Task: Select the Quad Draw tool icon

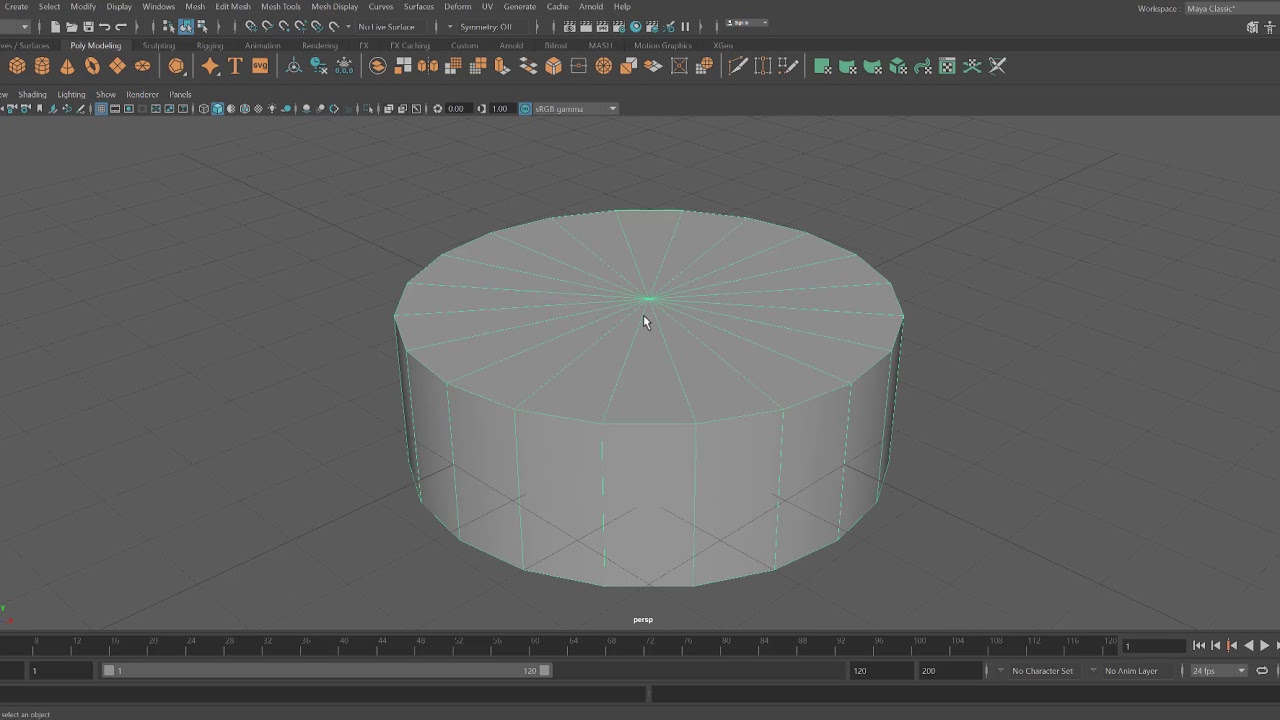Action: tap(788, 66)
